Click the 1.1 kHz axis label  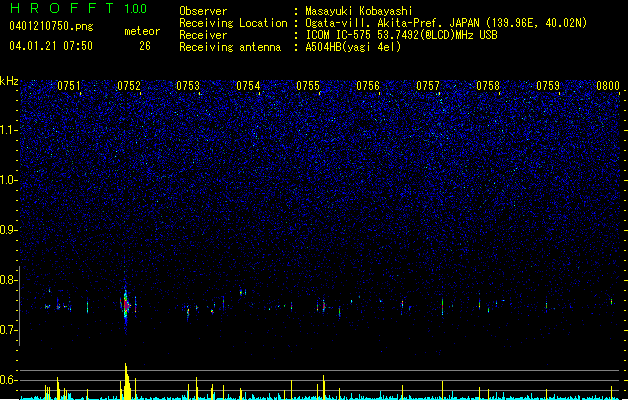(x=8, y=130)
